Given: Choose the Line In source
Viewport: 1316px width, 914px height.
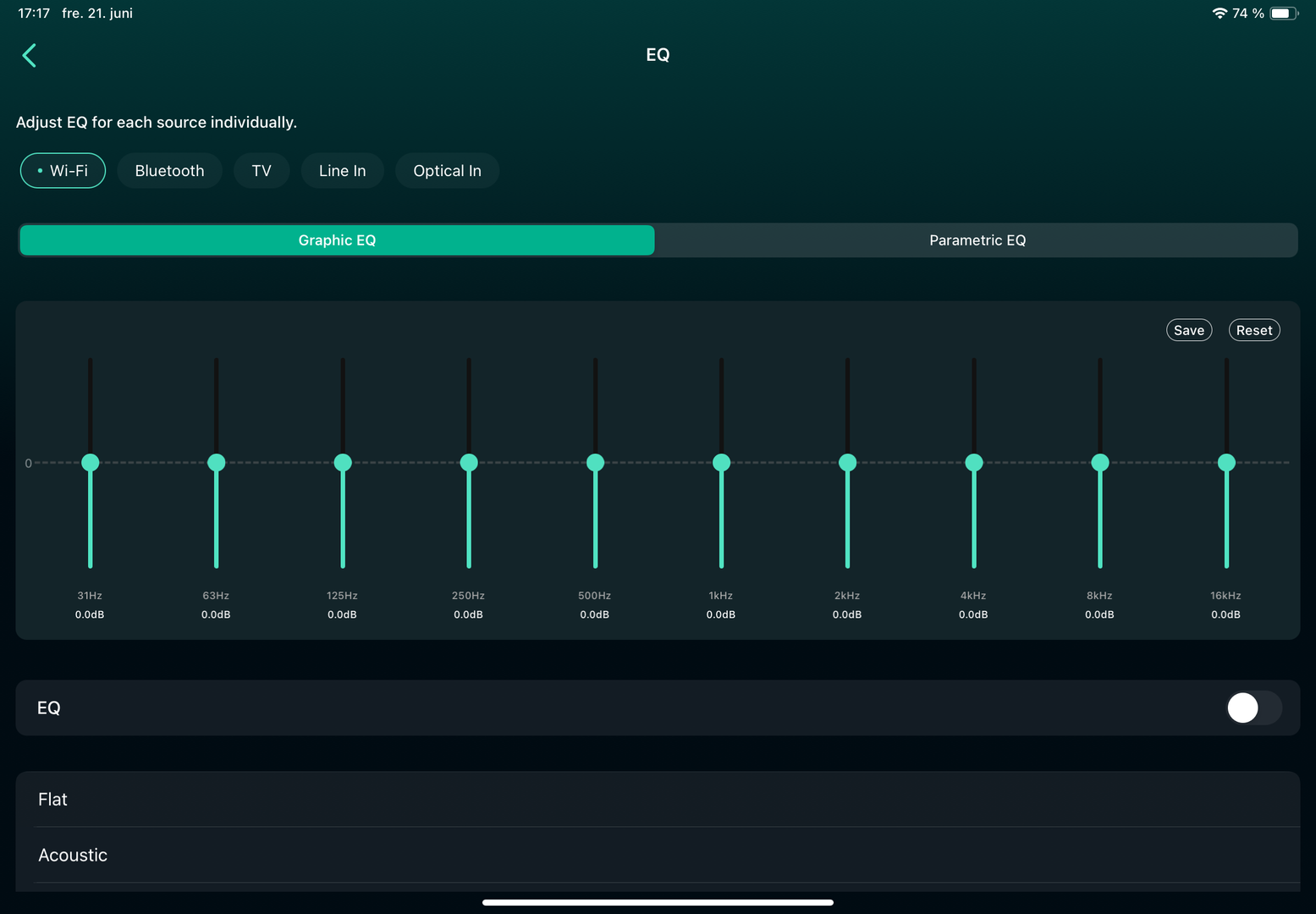Looking at the screenshot, I should [342, 171].
